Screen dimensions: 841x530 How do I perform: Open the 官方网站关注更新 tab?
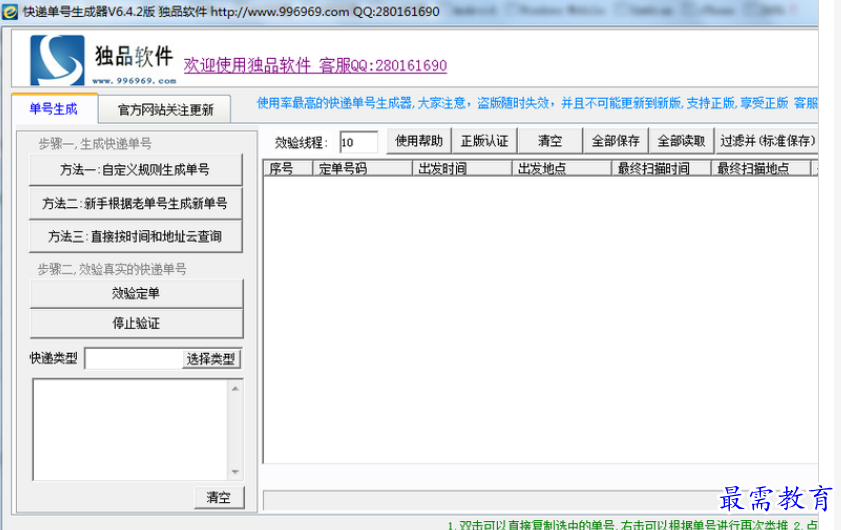(165, 110)
